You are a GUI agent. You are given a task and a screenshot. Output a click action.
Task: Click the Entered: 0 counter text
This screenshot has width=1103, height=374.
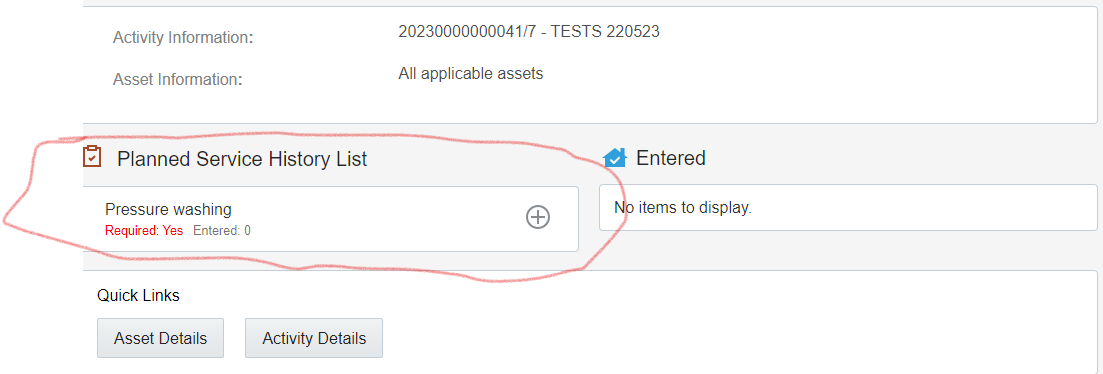tap(222, 231)
